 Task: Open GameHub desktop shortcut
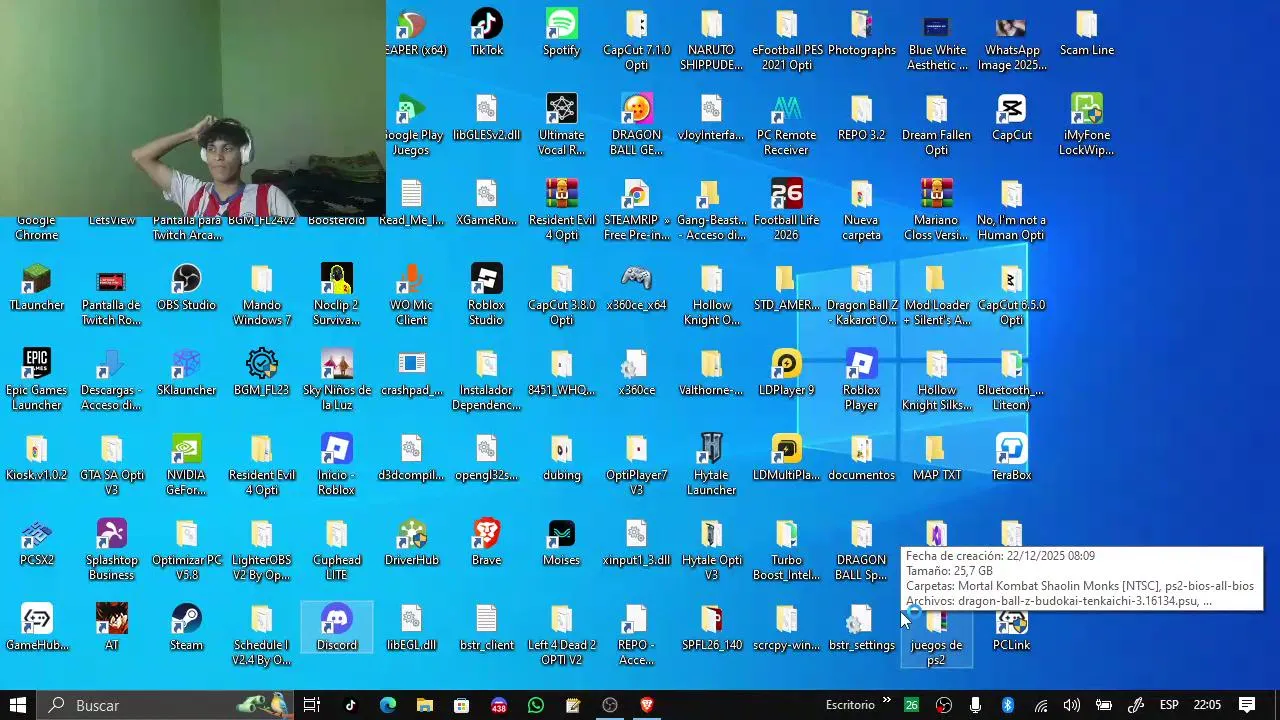click(36, 627)
